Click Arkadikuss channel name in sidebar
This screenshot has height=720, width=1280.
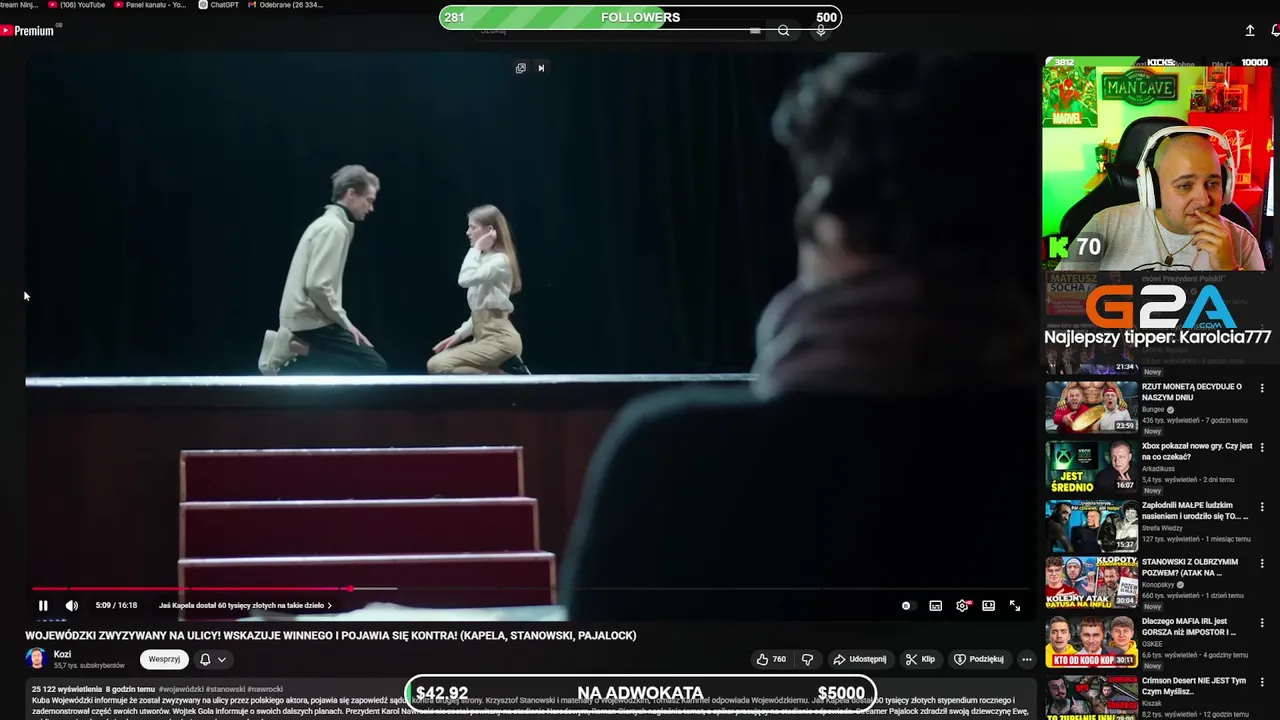point(1159,468)
